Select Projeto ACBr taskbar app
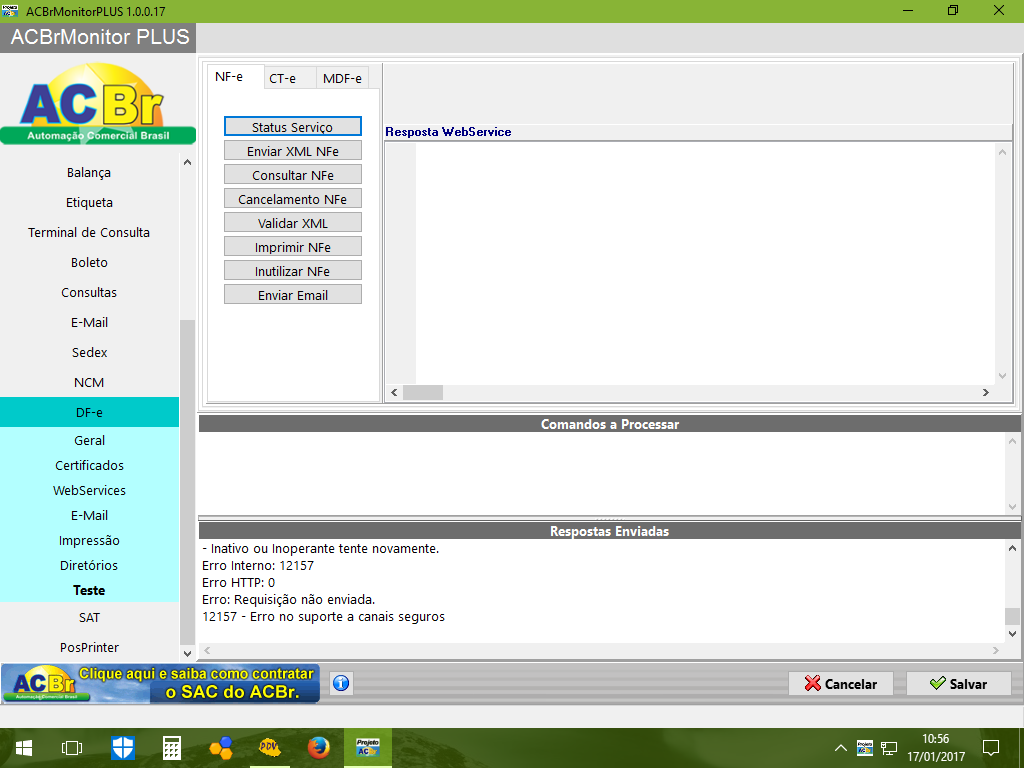The height and width of the screenshot is (768, 1024). (368, 748)
